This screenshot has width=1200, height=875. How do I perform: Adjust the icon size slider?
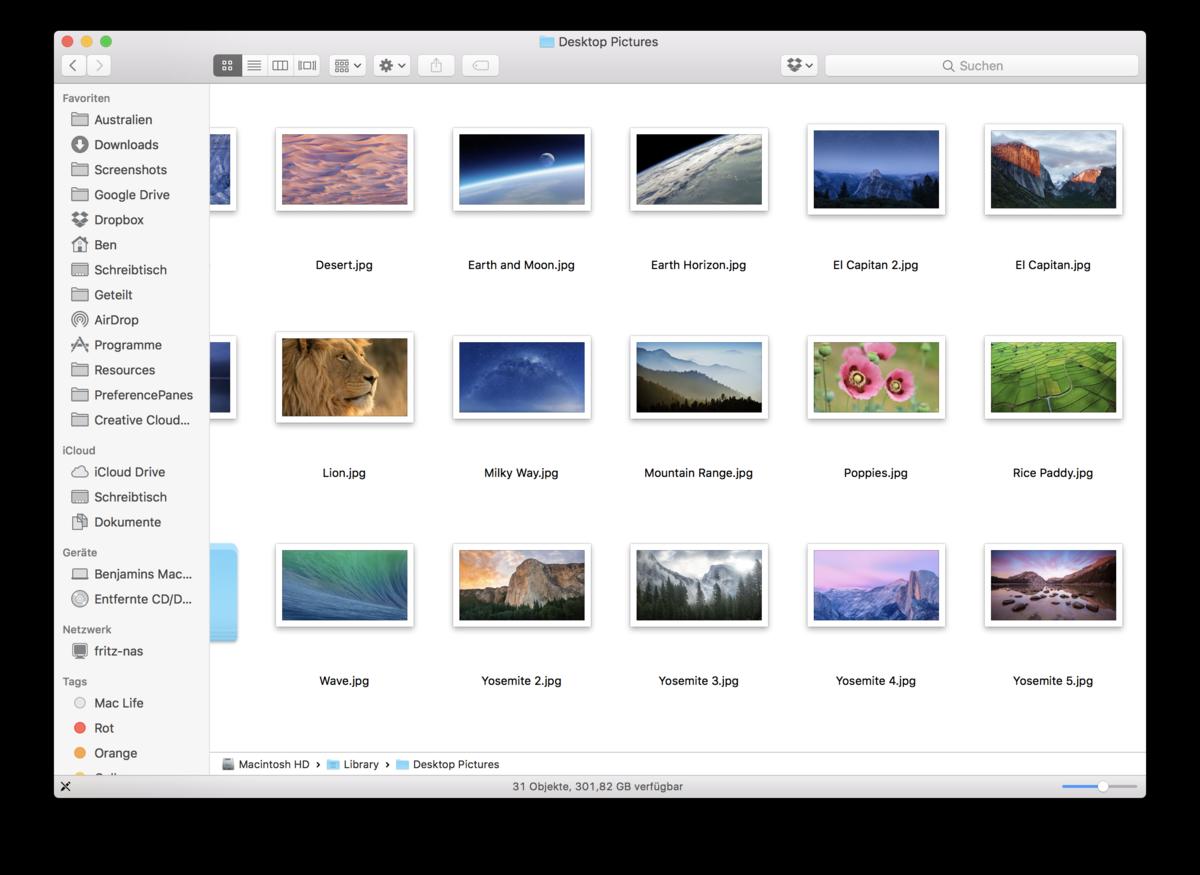[1102, 787]
